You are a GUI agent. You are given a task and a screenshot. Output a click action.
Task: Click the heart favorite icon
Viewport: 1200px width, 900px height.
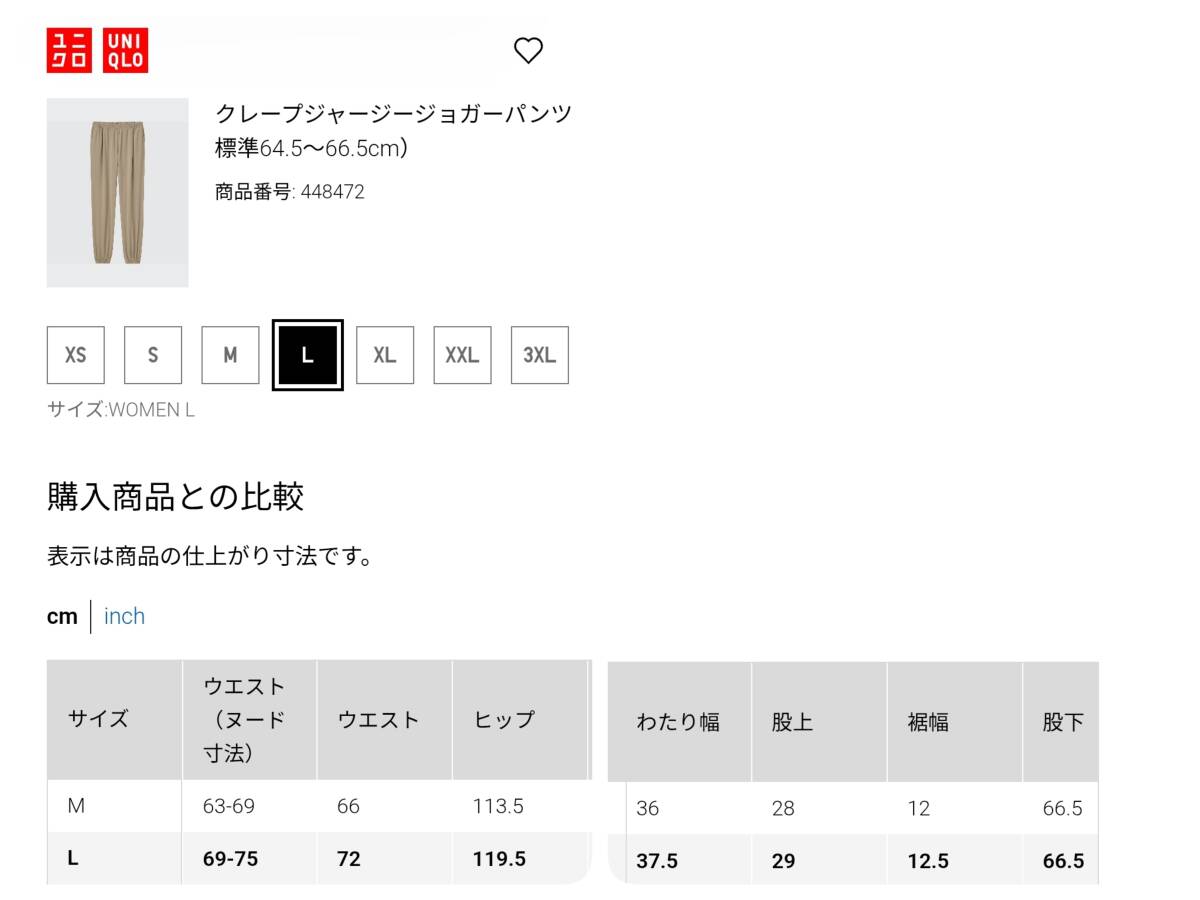pyautogui.click(x=528, y=50)
